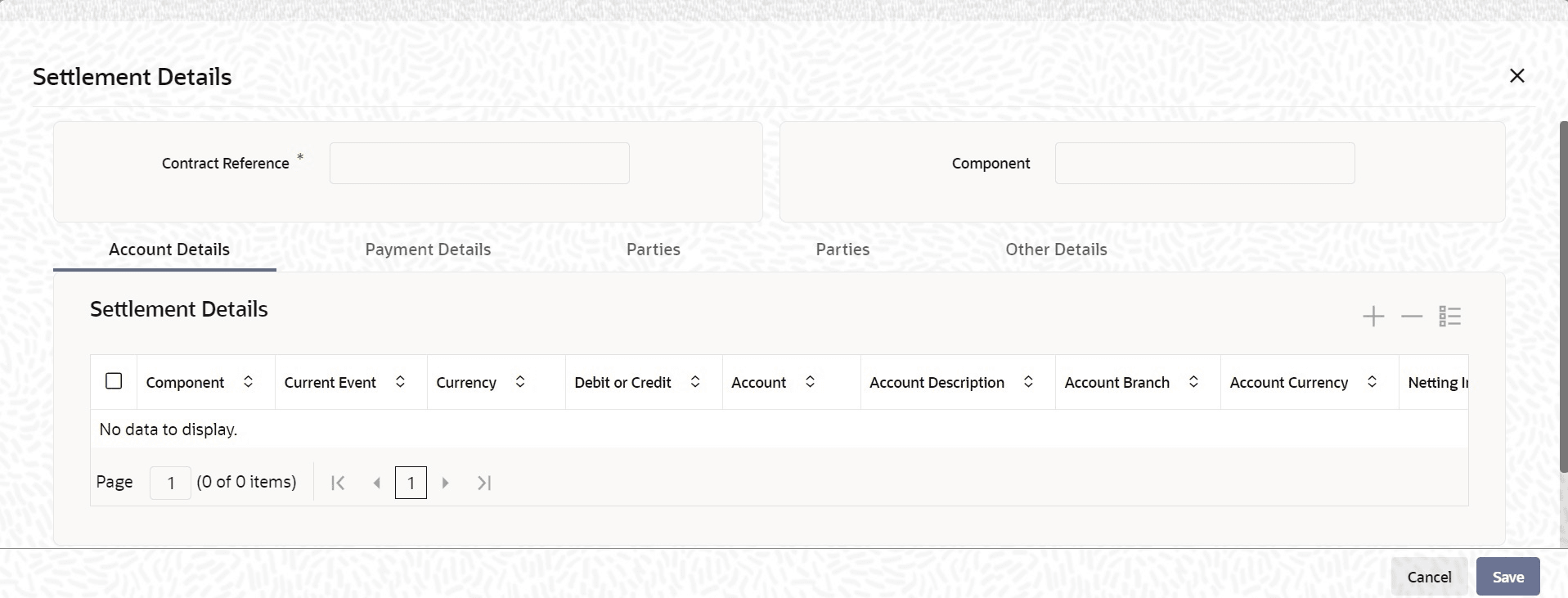Add a row with the plus icon

click(x=1373, y=317)
